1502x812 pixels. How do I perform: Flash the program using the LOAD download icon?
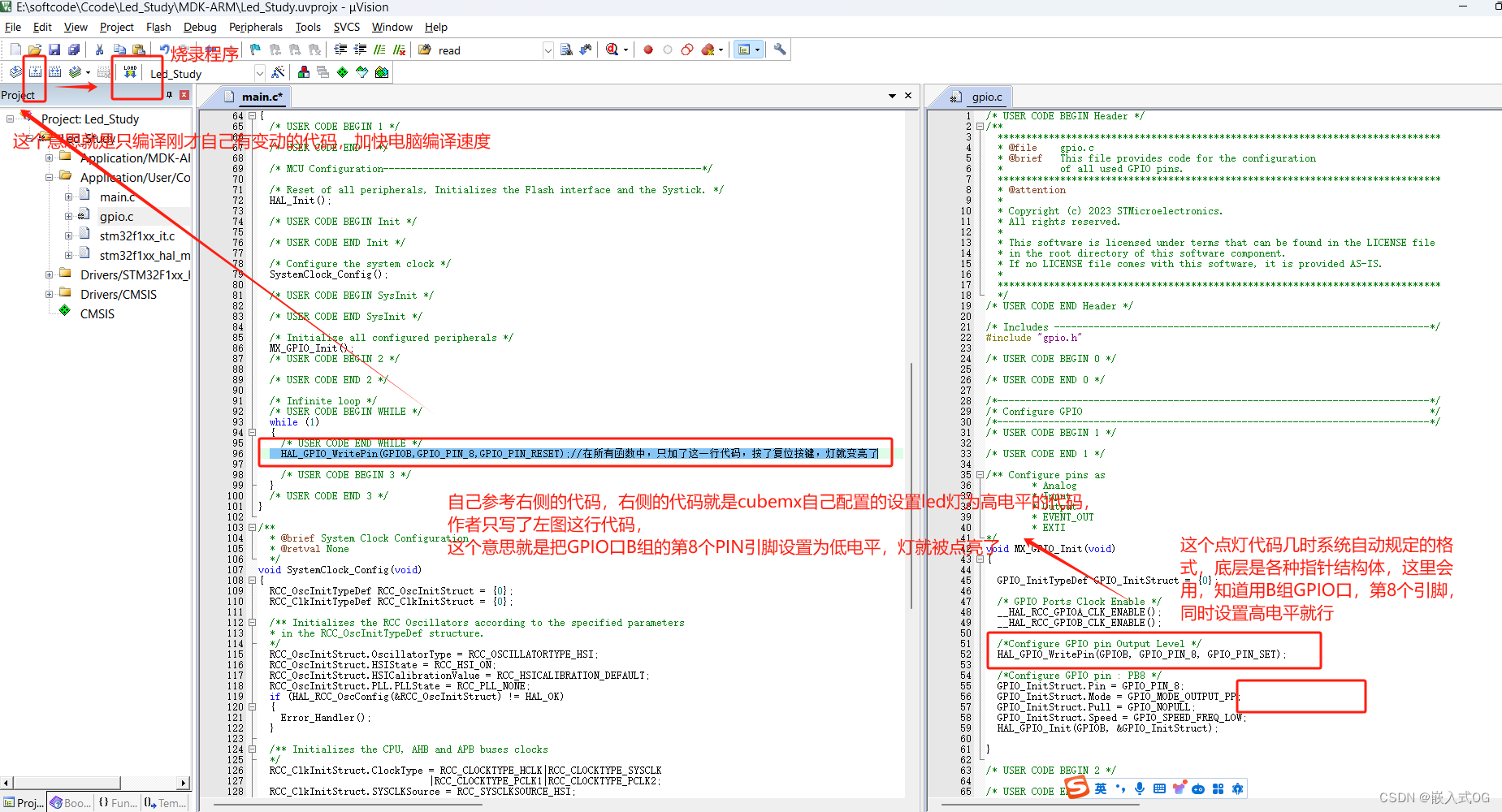pyautogui.click(x=130, y=71)
